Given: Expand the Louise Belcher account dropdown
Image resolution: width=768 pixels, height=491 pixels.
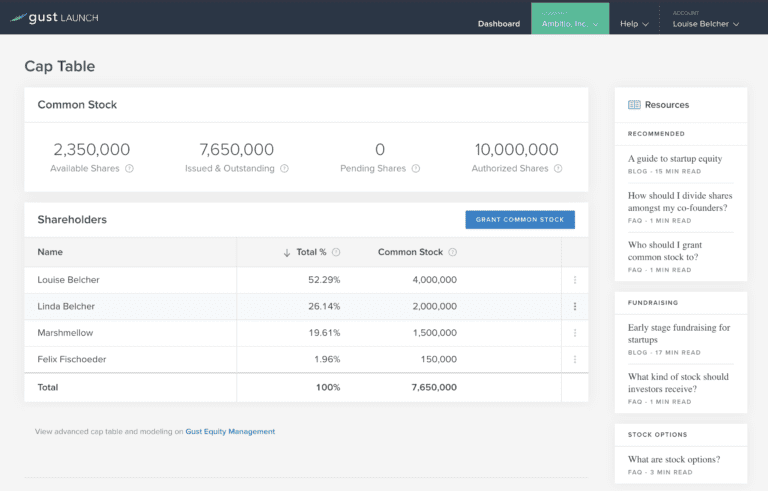Looking at the screenshot, I should pyautogui.click(x=706, y=23).
